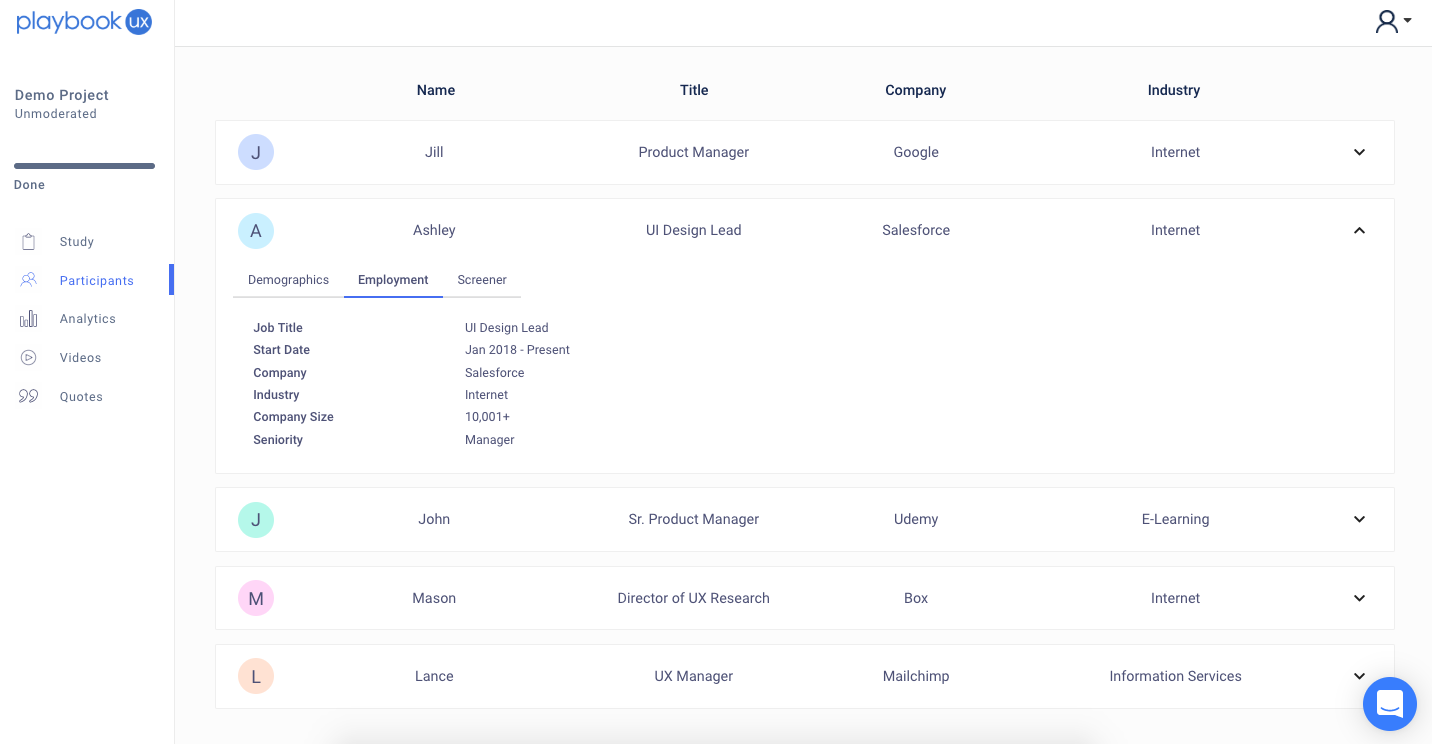Click the Study clipboard icon

click(29, 242)
